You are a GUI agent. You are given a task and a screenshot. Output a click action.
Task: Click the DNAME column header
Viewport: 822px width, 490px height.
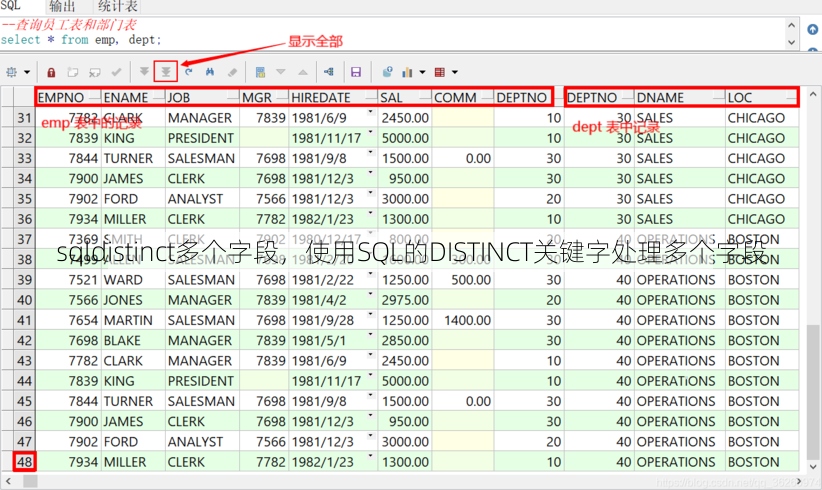click(x=680, y=97)
